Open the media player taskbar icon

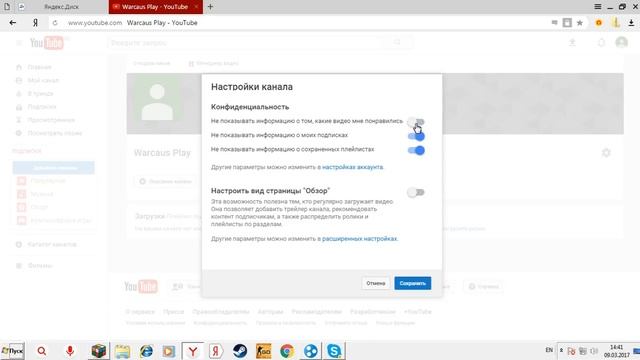coord(169,351)
